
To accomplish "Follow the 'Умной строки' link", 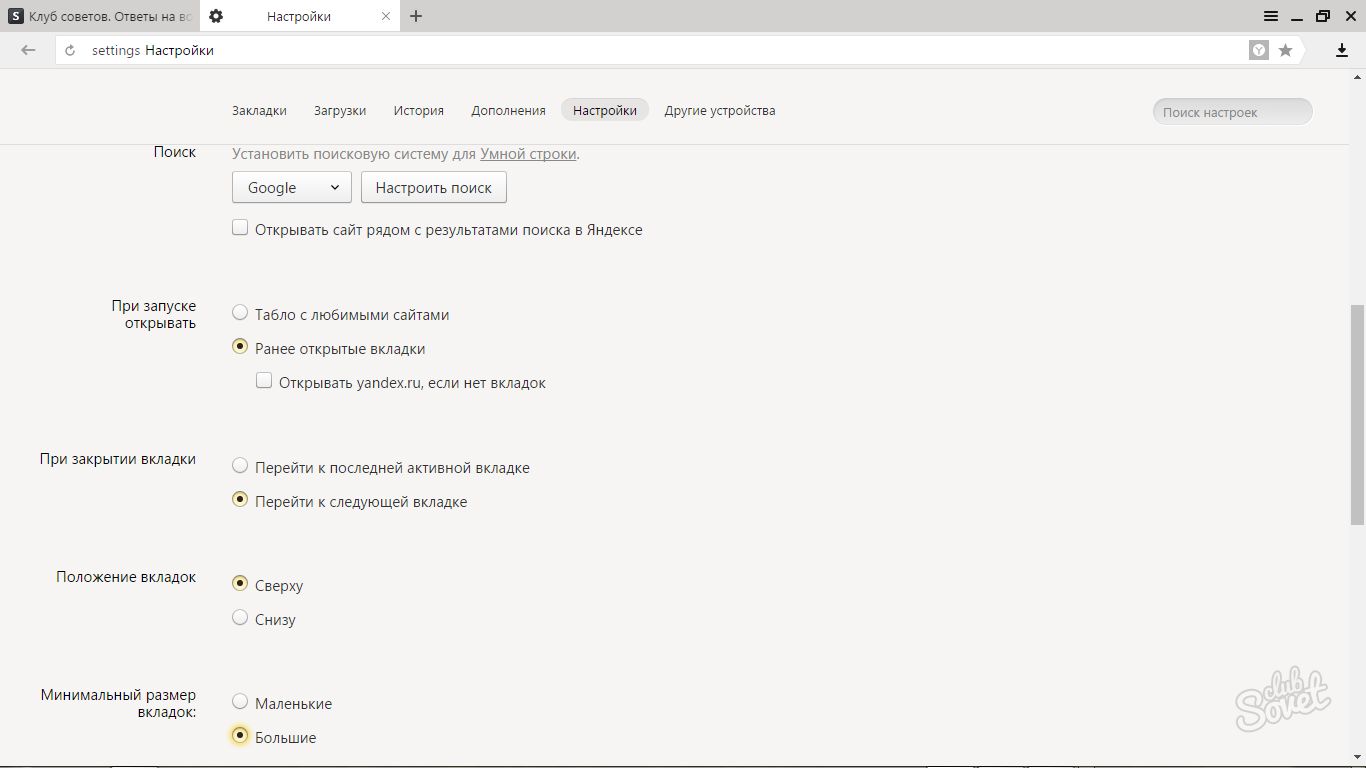I will coord(528,154).
